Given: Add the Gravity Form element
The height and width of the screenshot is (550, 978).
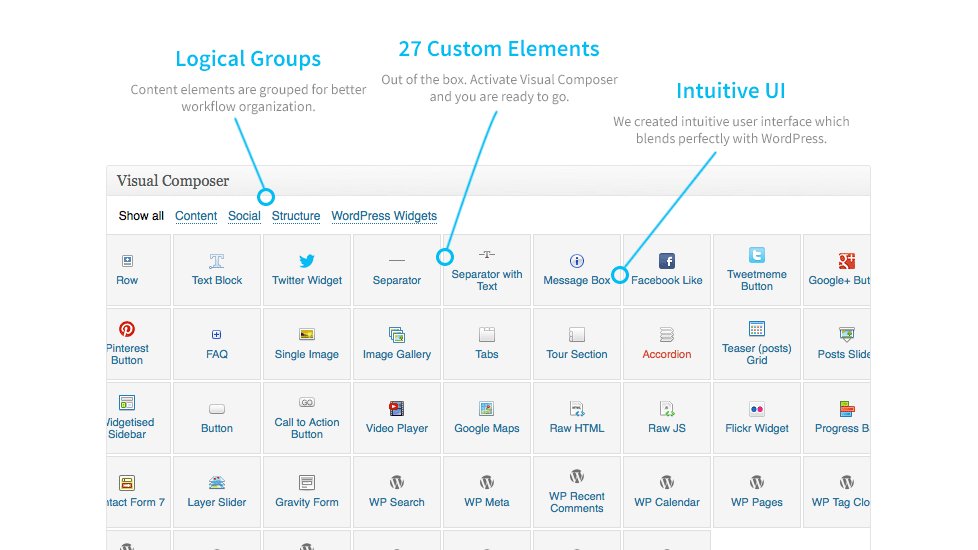Looking at the screenshot, I should [x=307, y=492].
